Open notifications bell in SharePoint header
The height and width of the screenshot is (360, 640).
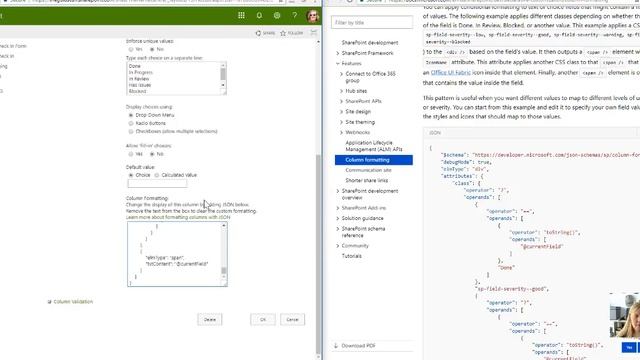(259, 16)
